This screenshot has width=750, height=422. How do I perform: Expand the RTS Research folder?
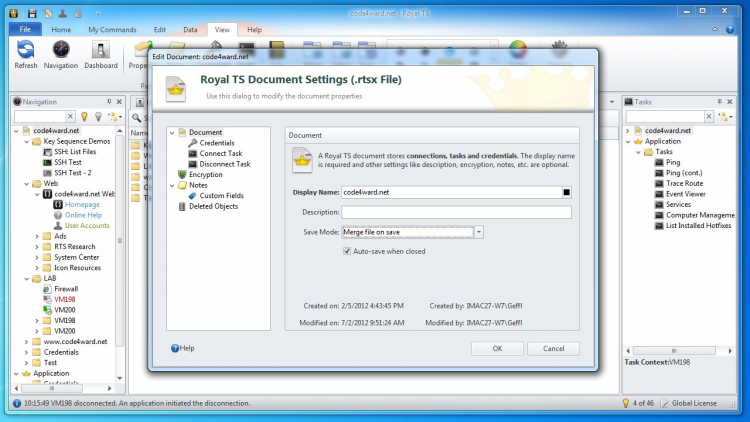[x=37, y=246]
